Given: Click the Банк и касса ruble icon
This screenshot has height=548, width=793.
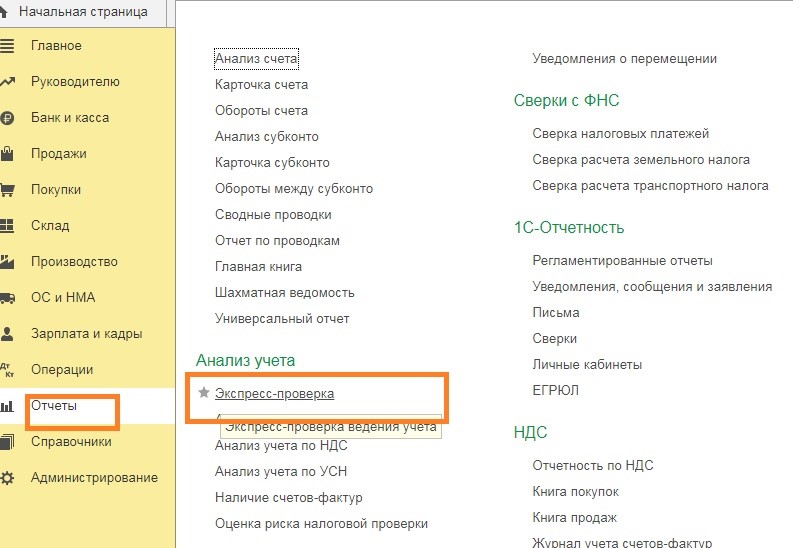Looking at the screenshot, I should tap(7, 118).
